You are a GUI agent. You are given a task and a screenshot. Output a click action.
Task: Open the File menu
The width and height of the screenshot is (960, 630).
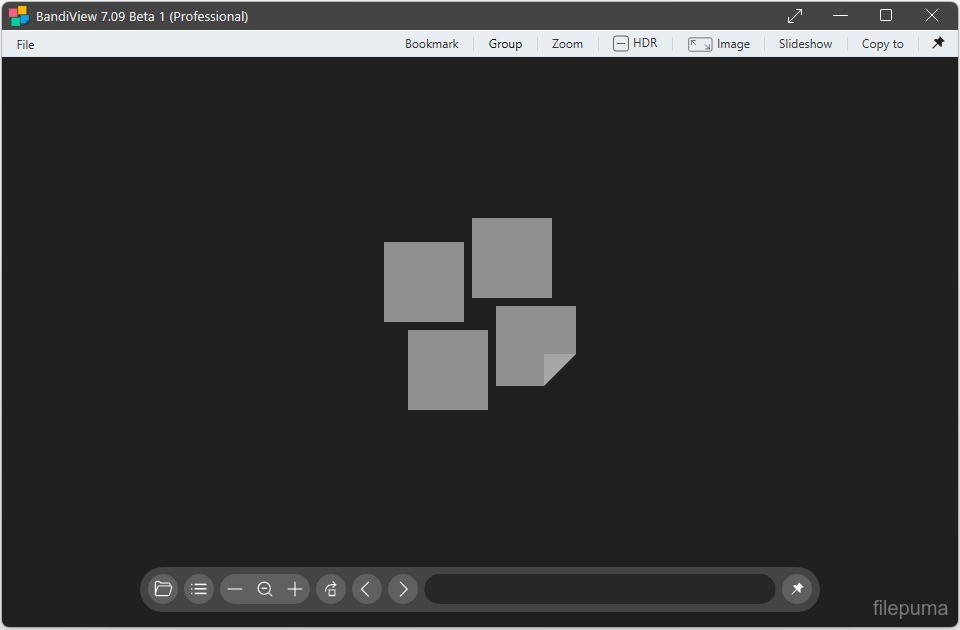point(26,44)
